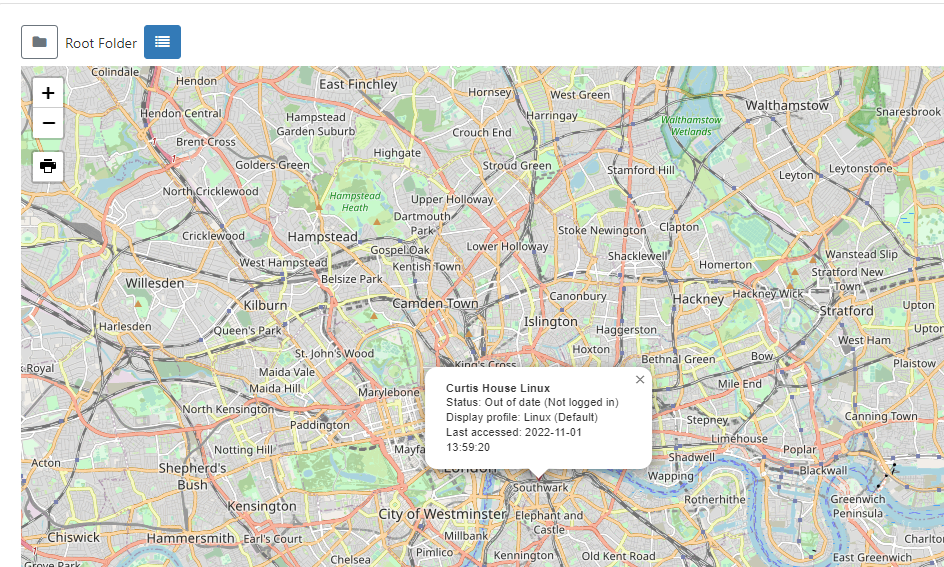This screenshot has width=944, height=567.
Task: Click the Walthamstow Wetlands label
Action: coord(691,125)
